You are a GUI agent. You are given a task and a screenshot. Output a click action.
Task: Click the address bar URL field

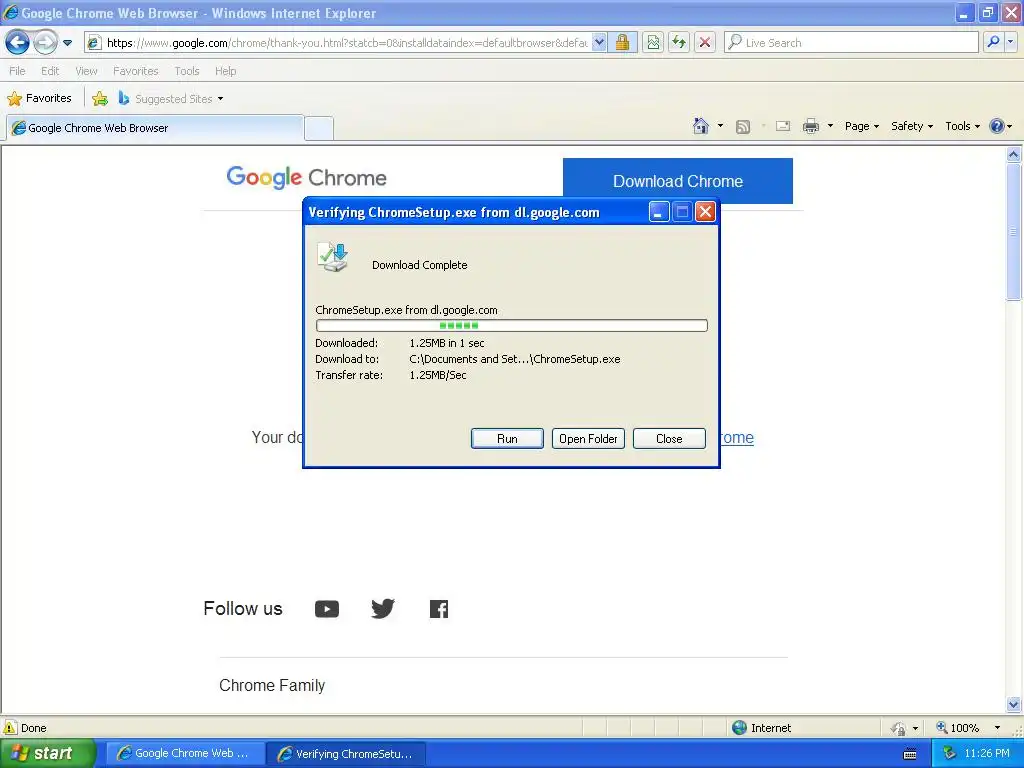346,43
